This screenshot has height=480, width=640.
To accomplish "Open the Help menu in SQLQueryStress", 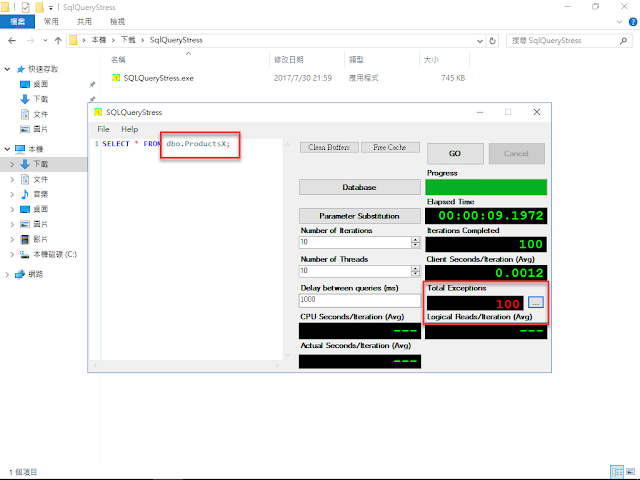I will [x=129, y=129].
